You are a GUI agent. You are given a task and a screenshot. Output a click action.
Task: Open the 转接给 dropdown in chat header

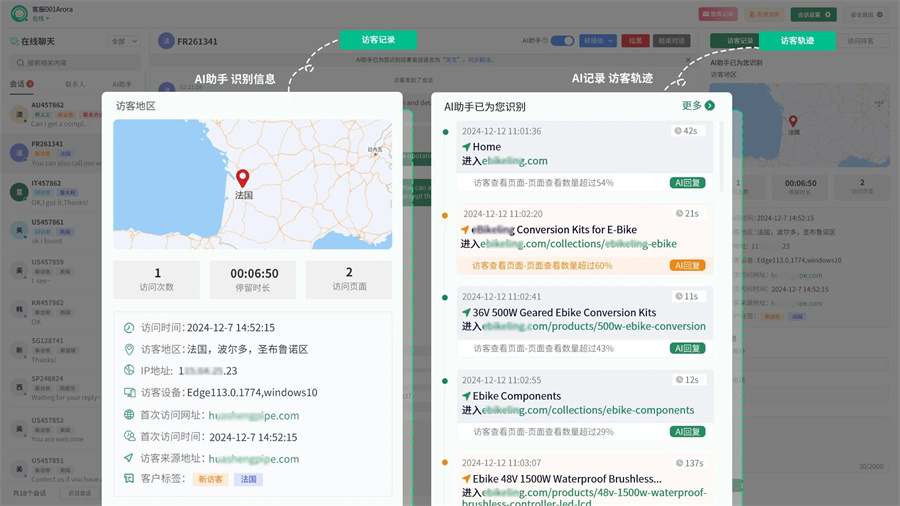pyautogui.click(x=598, y=41)
